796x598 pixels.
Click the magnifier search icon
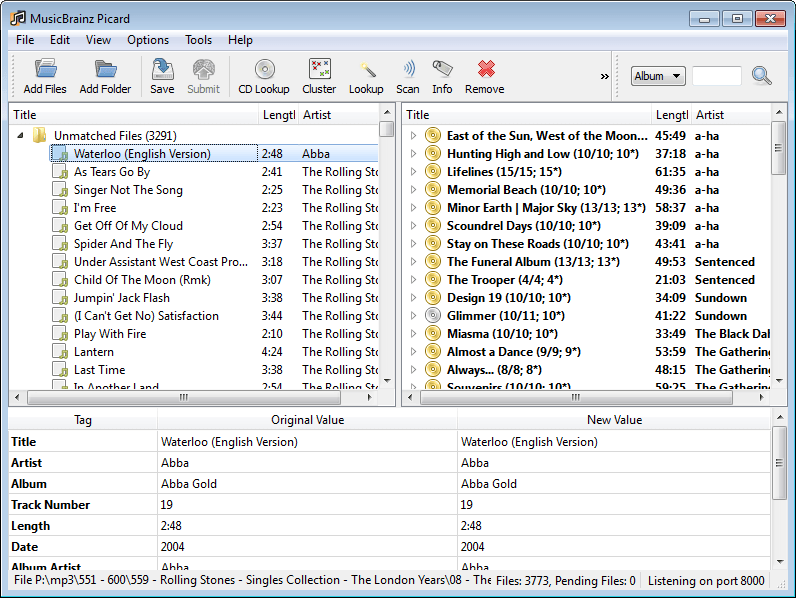pyautogui.click(x=761, y=76)
